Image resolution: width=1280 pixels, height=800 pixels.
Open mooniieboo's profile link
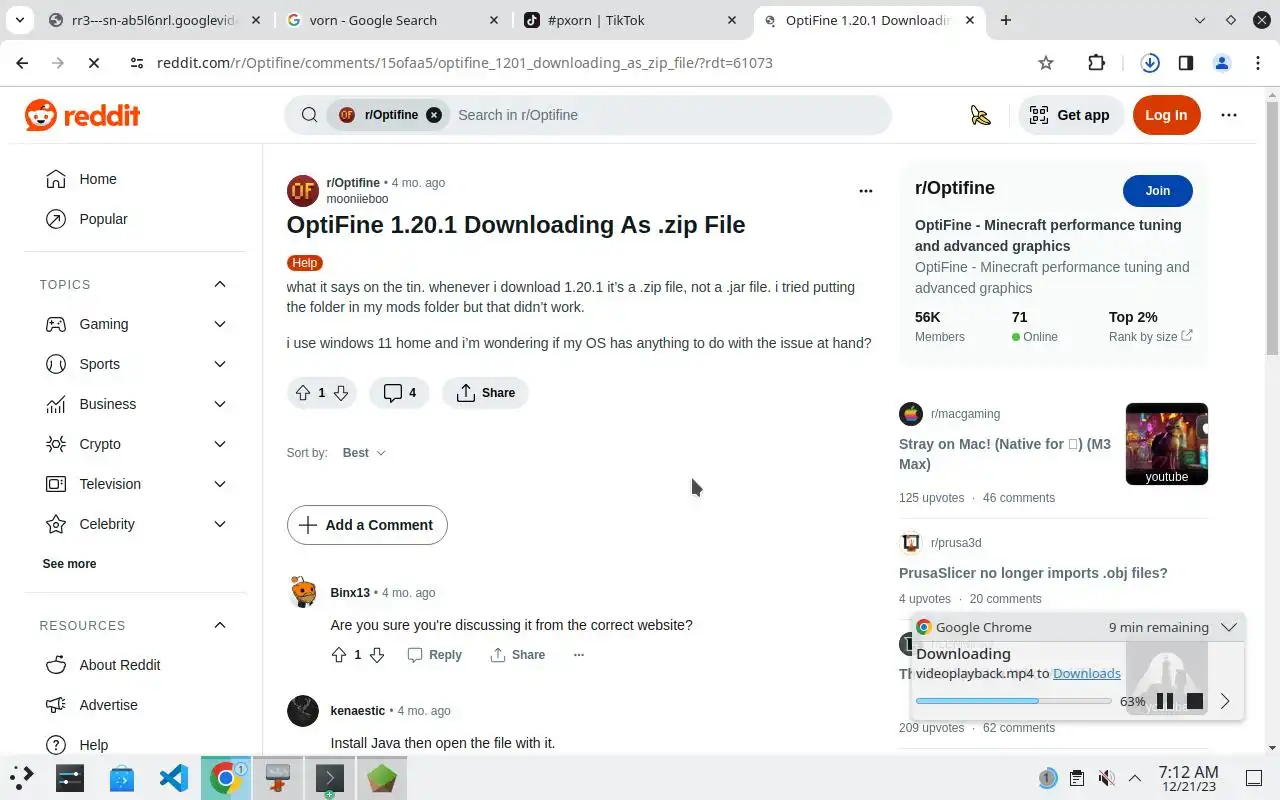point(357,199)
